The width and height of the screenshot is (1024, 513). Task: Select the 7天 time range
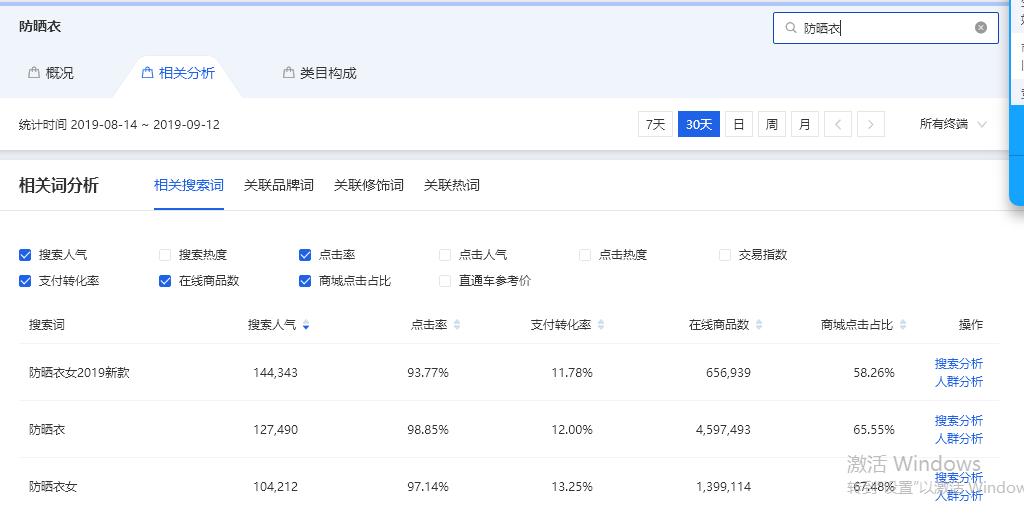point(655,124)
